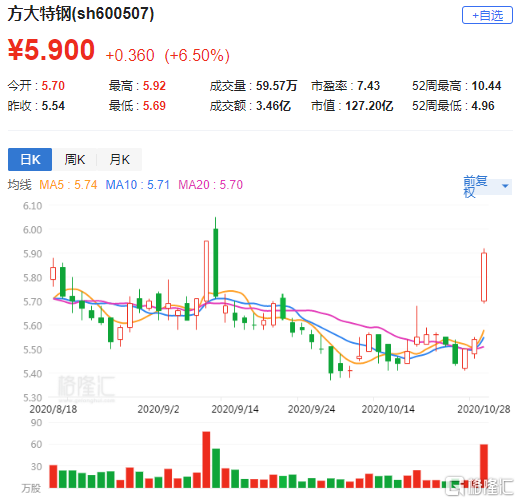
Task: Click the price change value +0.360
Action: tap(130, 56)
